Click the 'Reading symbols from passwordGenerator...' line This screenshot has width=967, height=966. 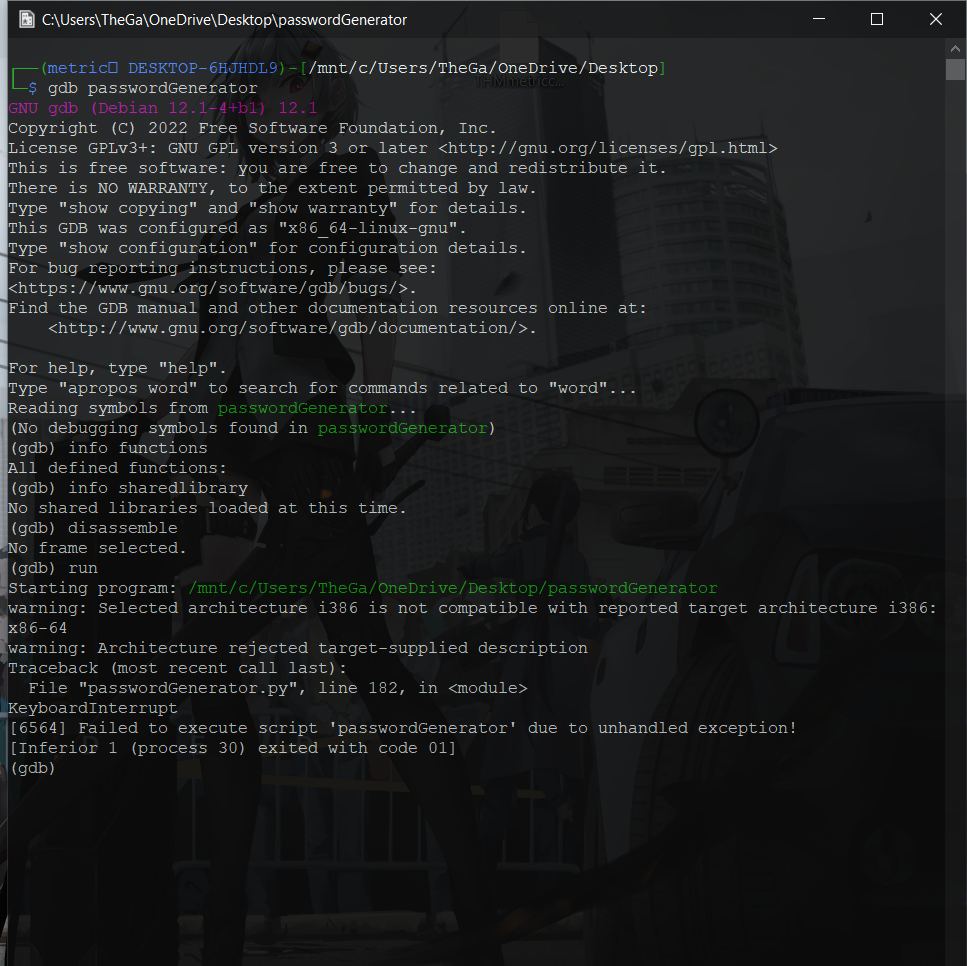[212, 408]
